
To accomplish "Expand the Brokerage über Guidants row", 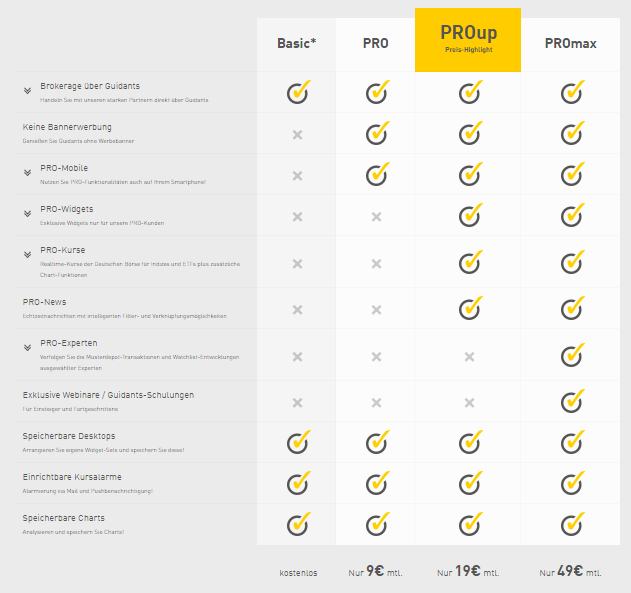I will pyautogui.click(x=27, y=91).
